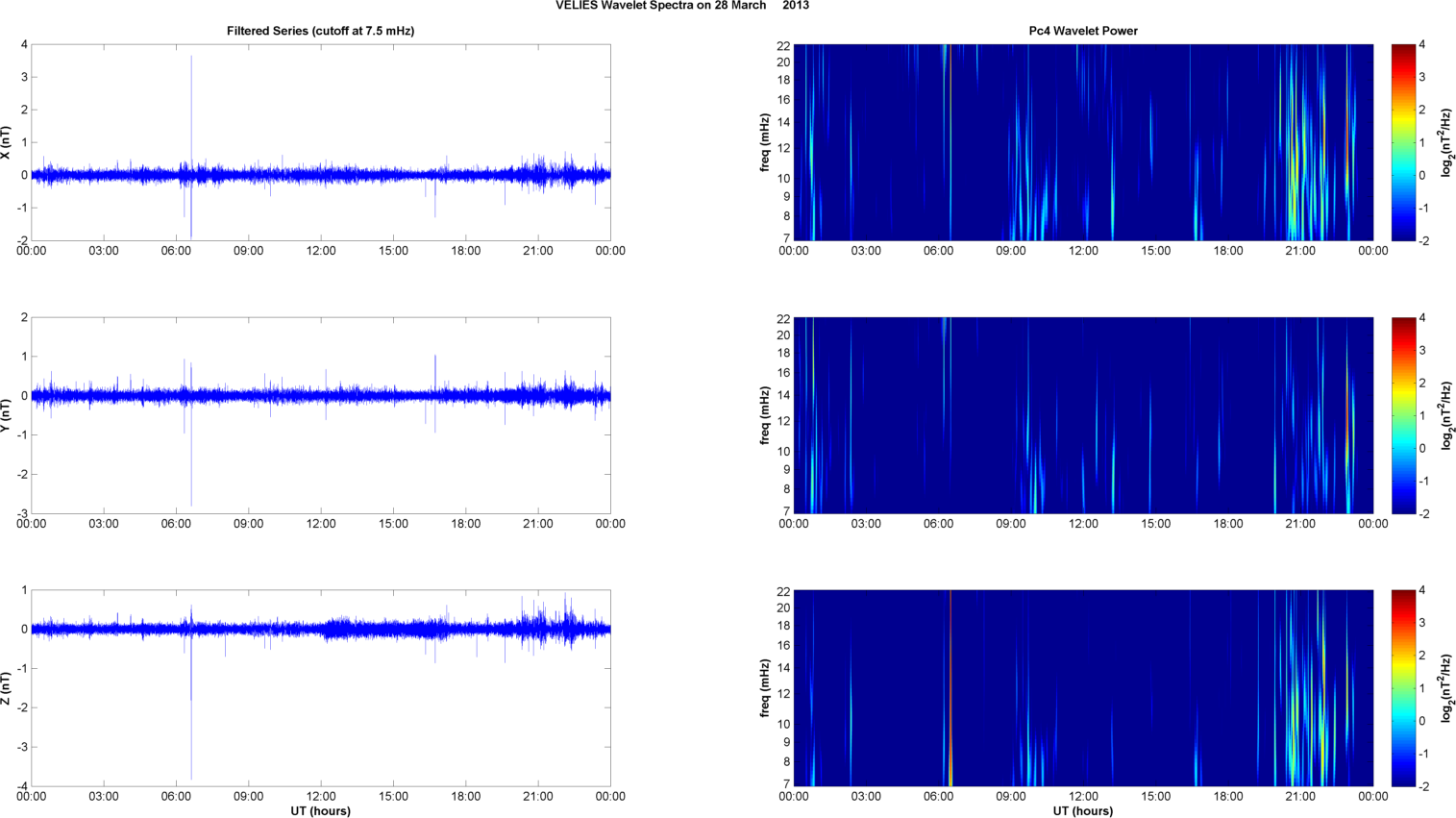Click 'UT (hours)' label below the Z time series
The height and width of the screenshot is (818, 1456).
(320, 811)
